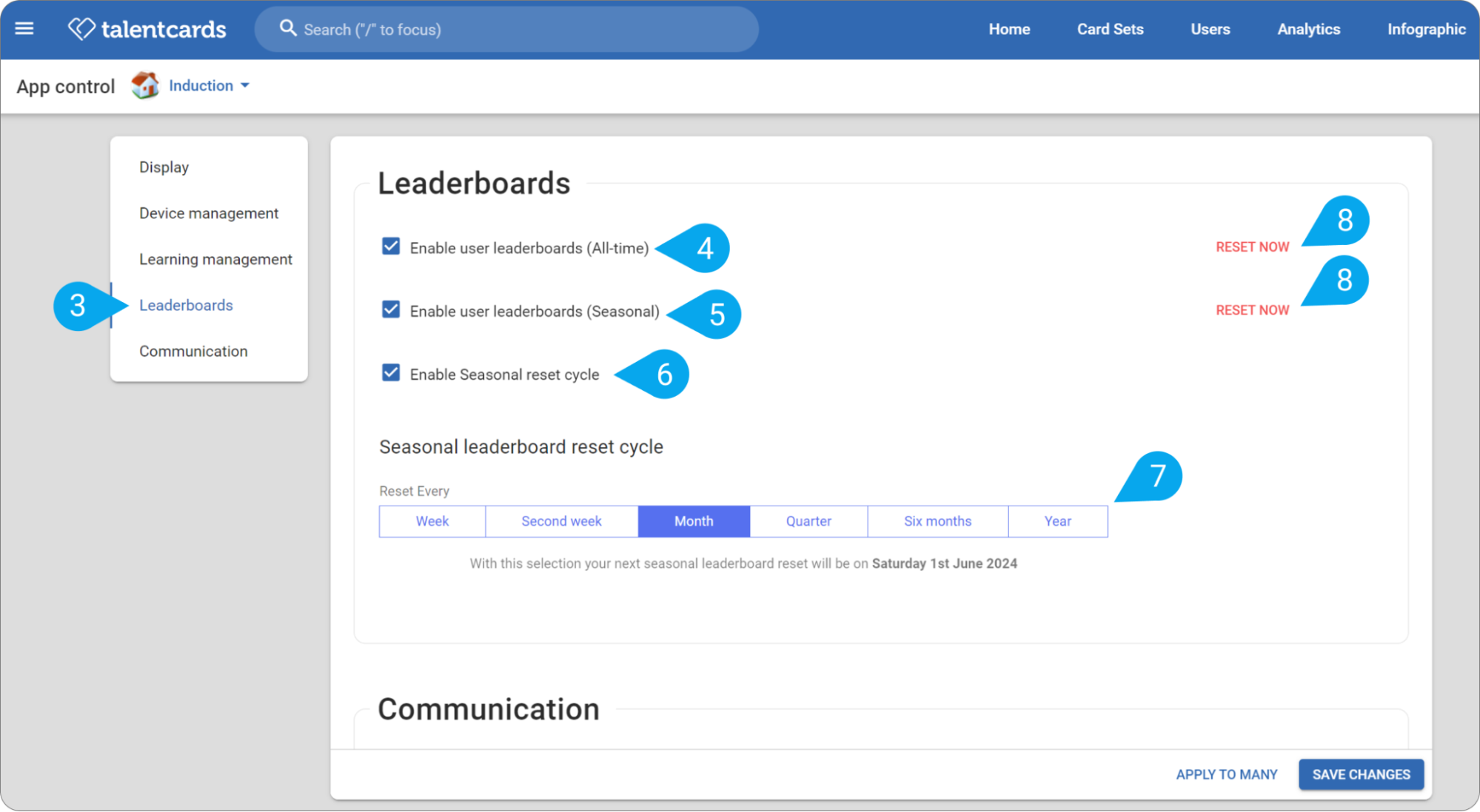Open the Analytics menu item

[x=1308, y=30]
